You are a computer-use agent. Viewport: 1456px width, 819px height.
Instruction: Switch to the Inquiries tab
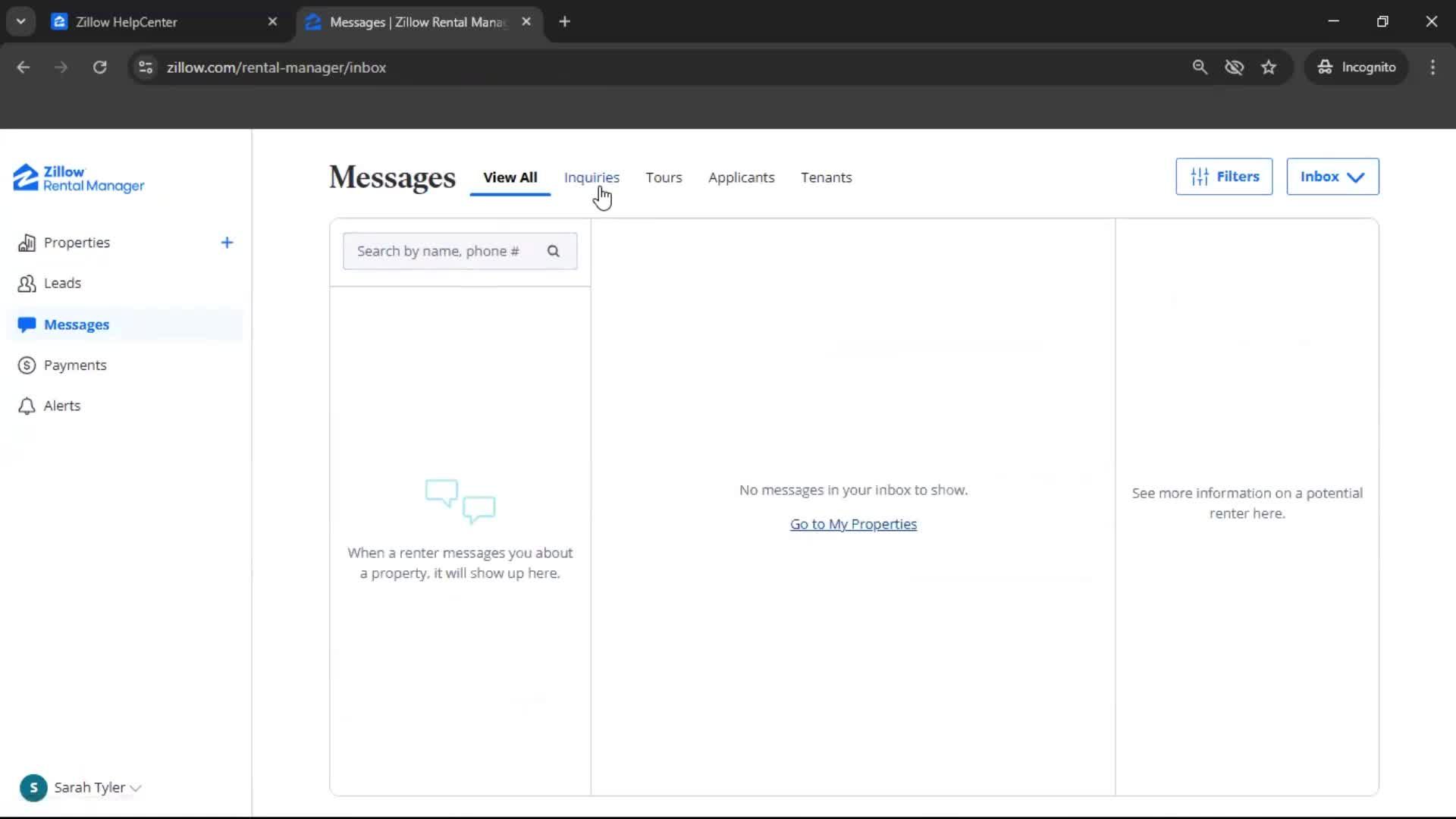click(591, 177)
